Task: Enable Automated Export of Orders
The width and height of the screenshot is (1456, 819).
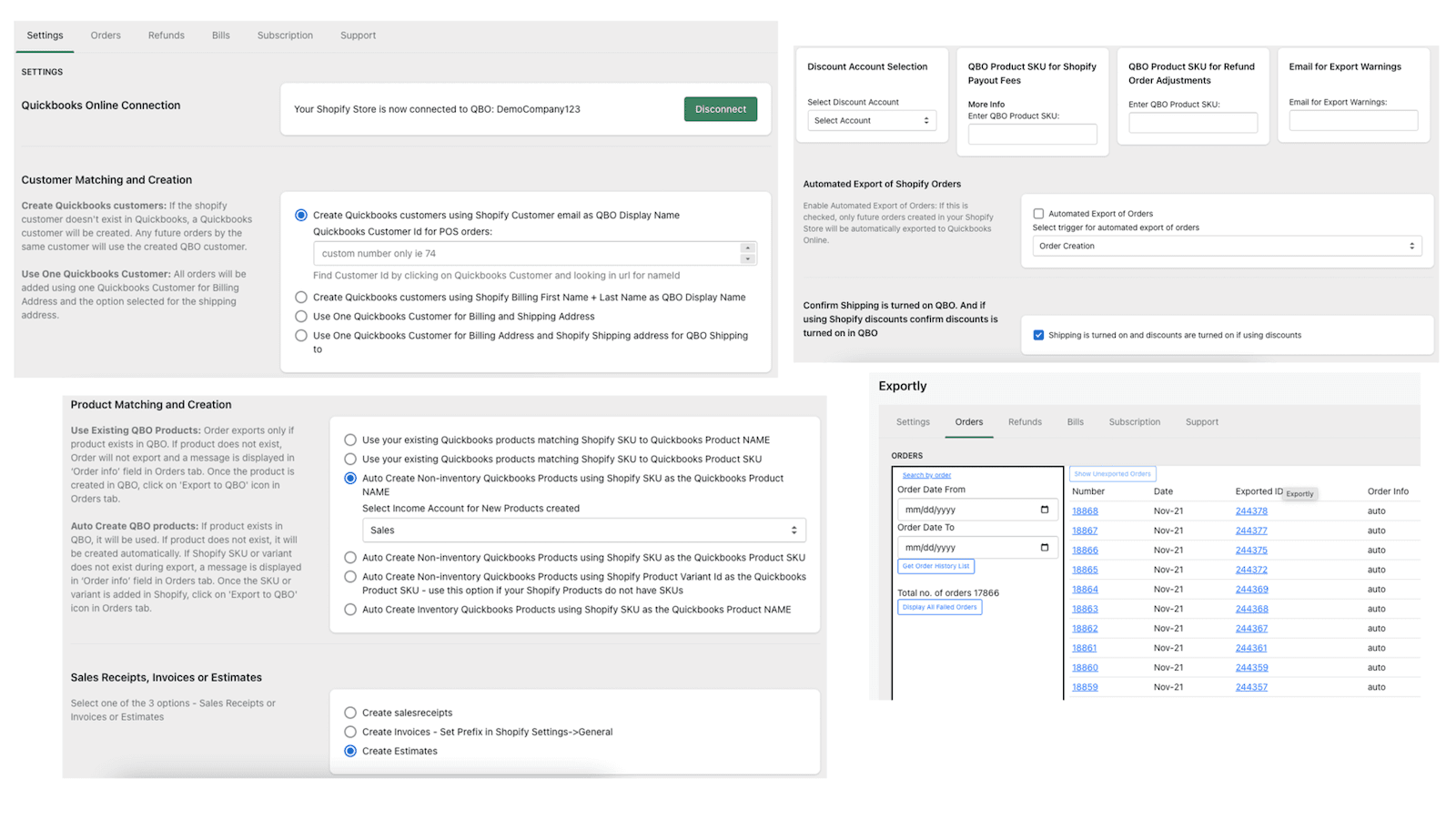Action: click(x=1038, y=213)
